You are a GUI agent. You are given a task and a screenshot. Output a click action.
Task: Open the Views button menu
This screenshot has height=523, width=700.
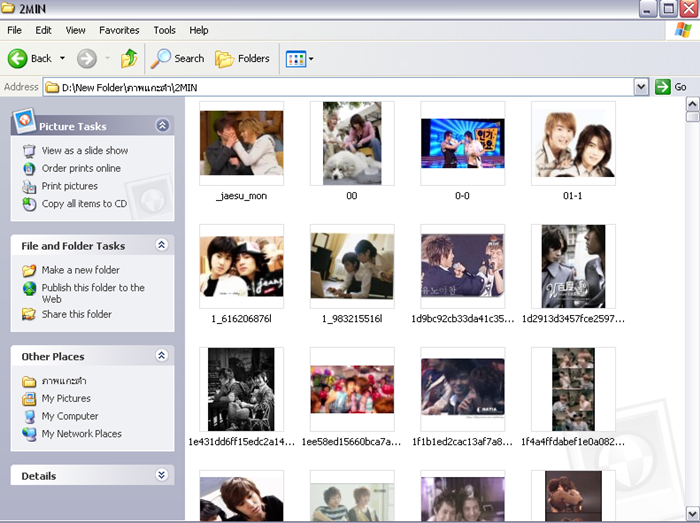click(x=300, y=58)
